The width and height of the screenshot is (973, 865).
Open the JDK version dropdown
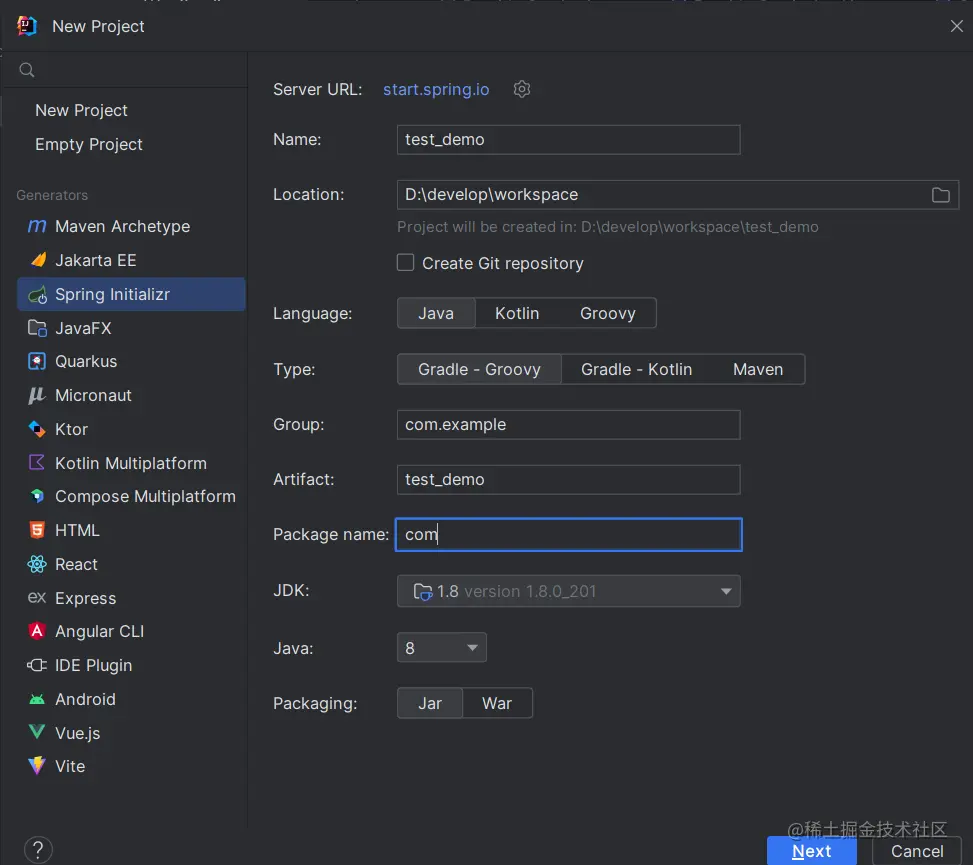pos(568,591)
